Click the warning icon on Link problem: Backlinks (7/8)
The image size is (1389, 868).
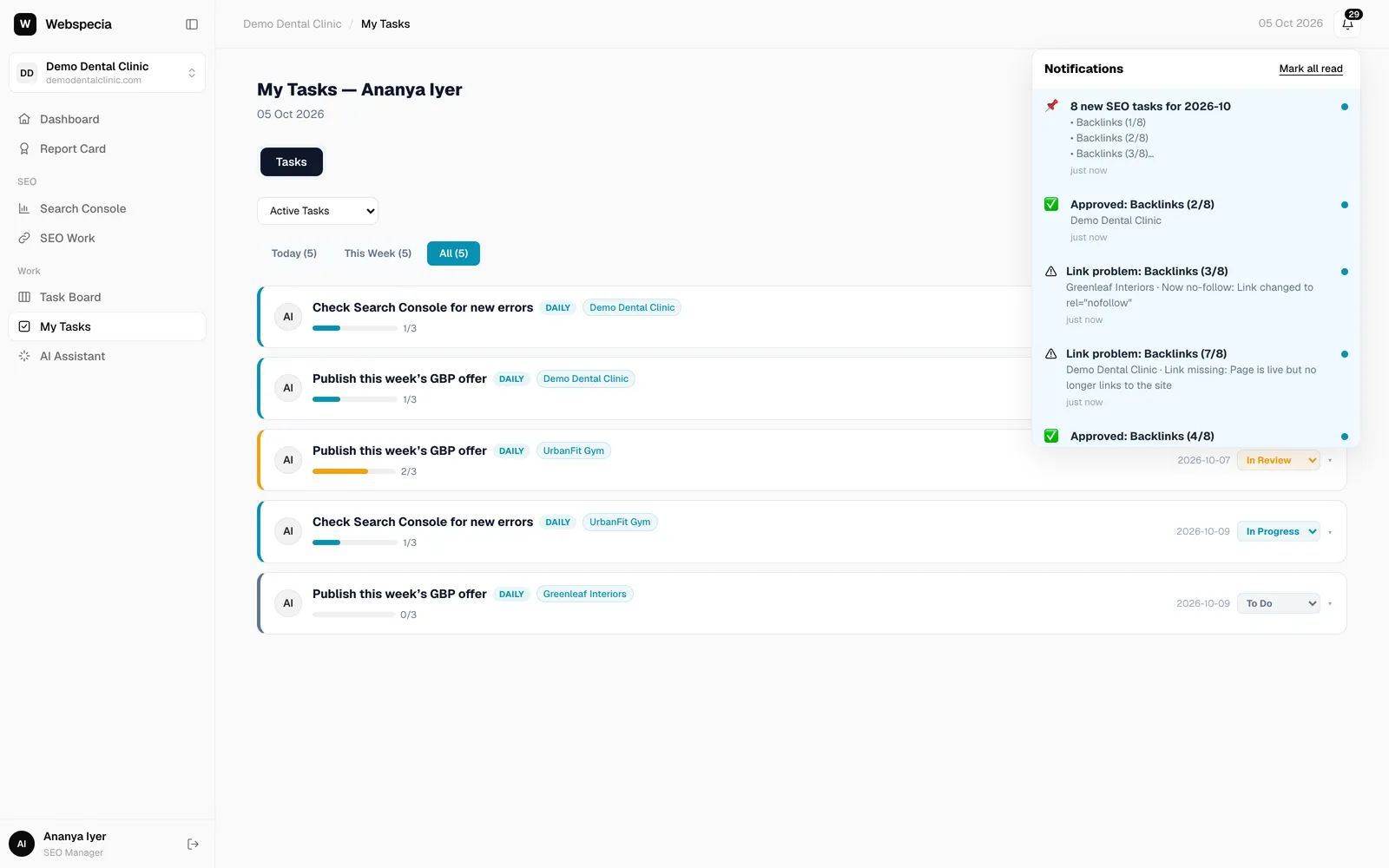coord(1050,353)
